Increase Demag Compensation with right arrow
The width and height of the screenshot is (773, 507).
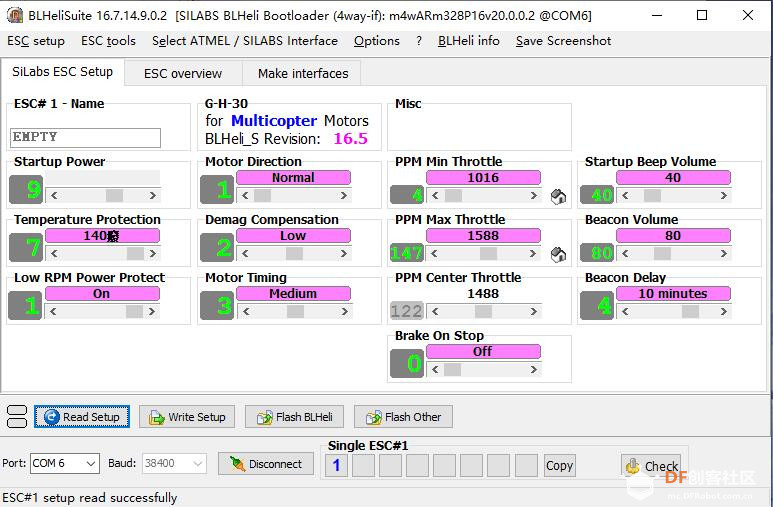point(344,254)
